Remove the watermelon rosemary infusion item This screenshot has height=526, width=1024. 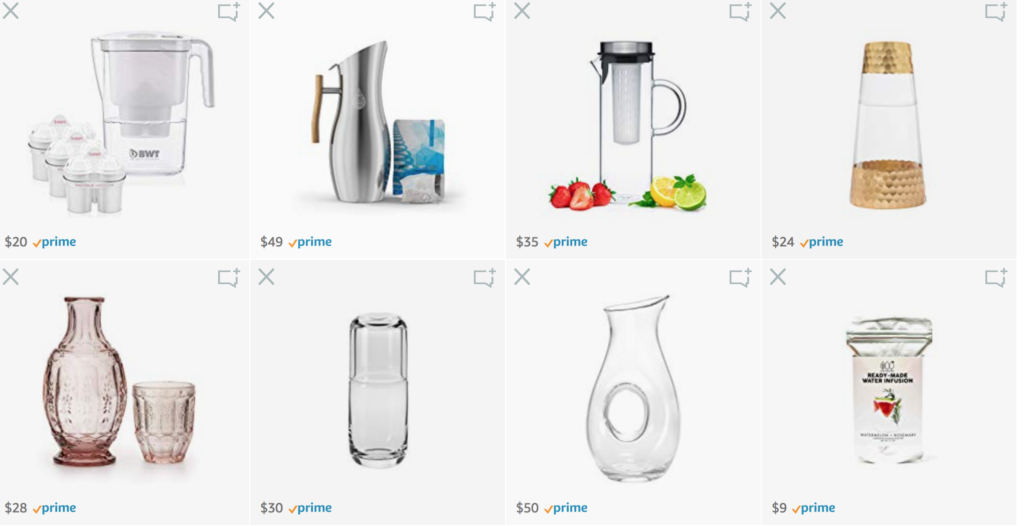click(x=777, y=277)
